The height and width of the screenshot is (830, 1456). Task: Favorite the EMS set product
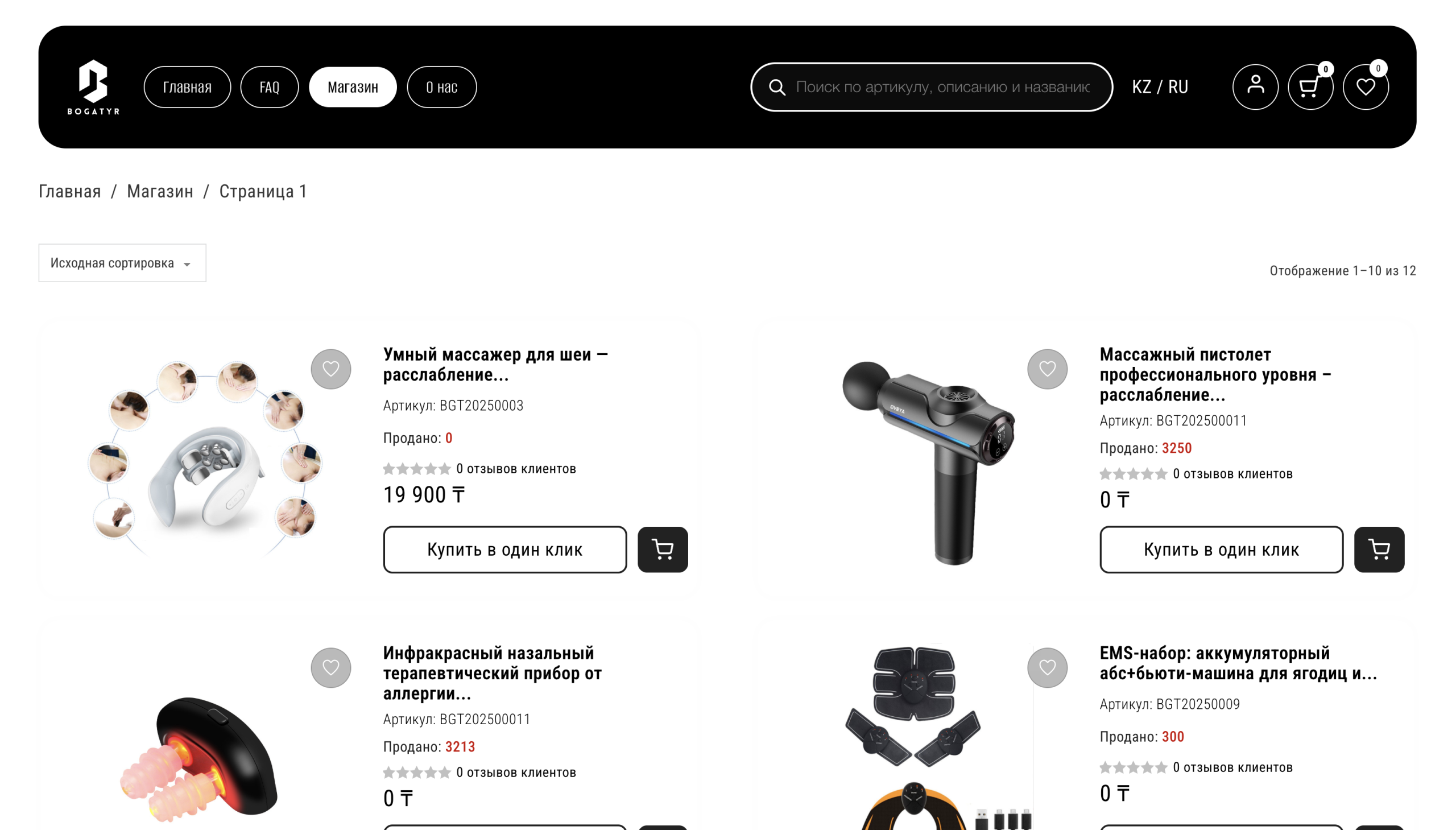[1047, 667]
